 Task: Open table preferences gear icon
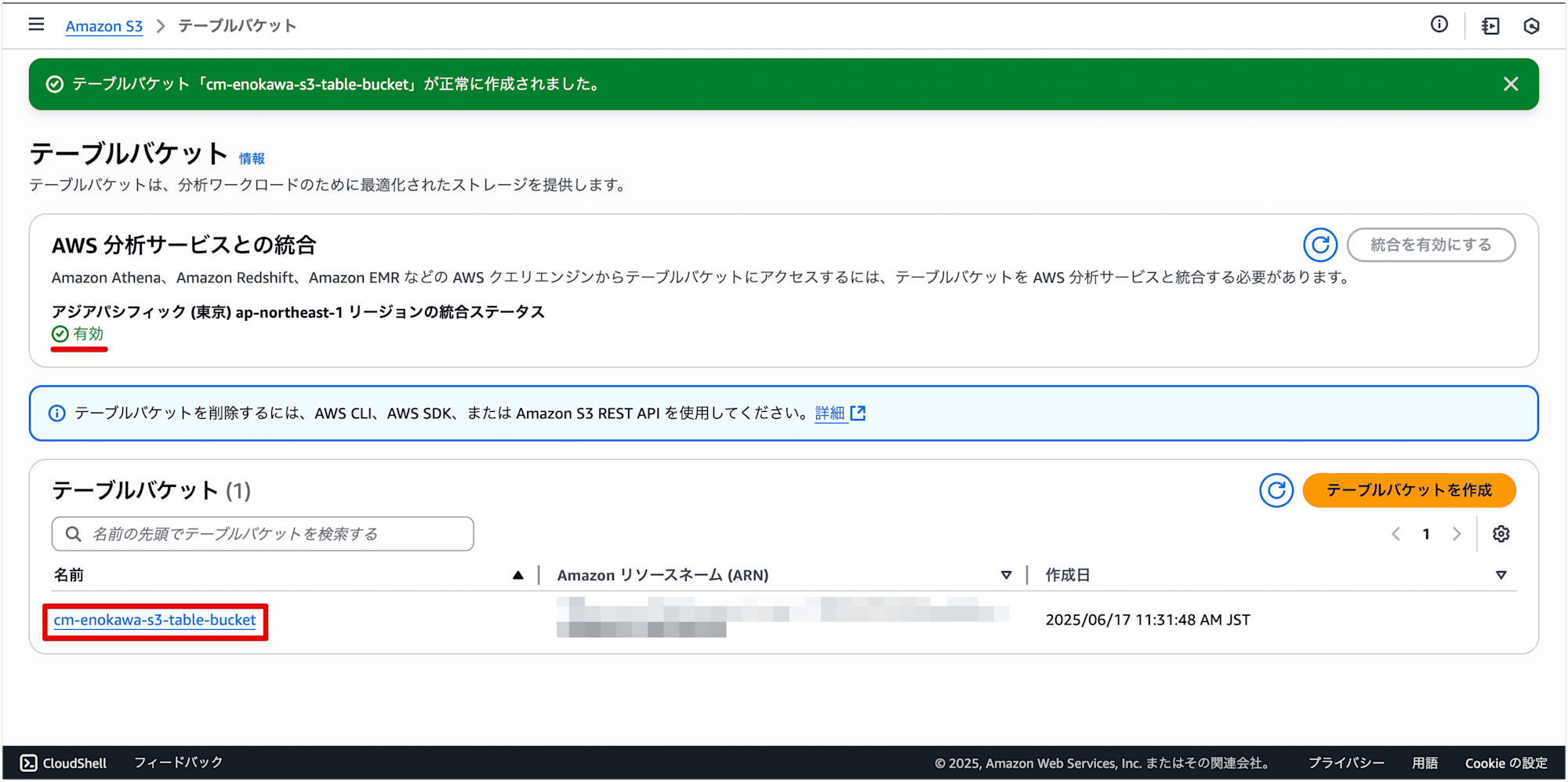[1501, 534]
